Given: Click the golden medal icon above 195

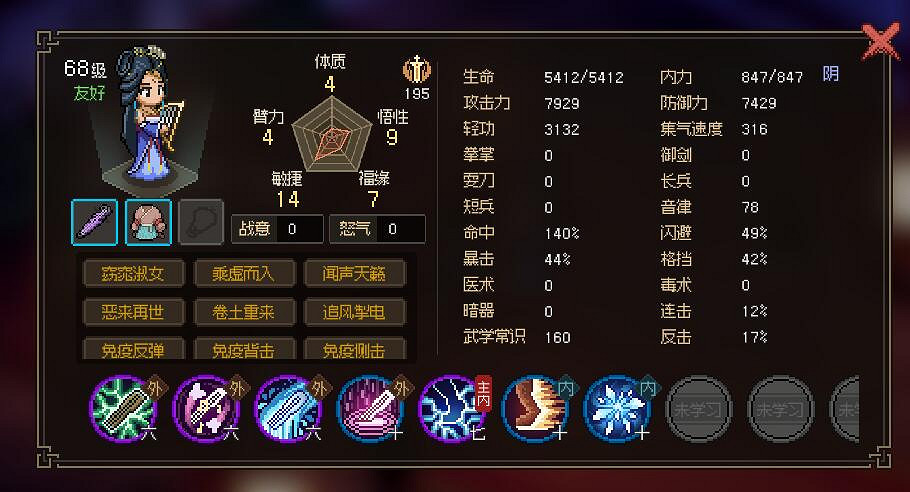Looking at the screenshot, I should click(x=417, y=70).
